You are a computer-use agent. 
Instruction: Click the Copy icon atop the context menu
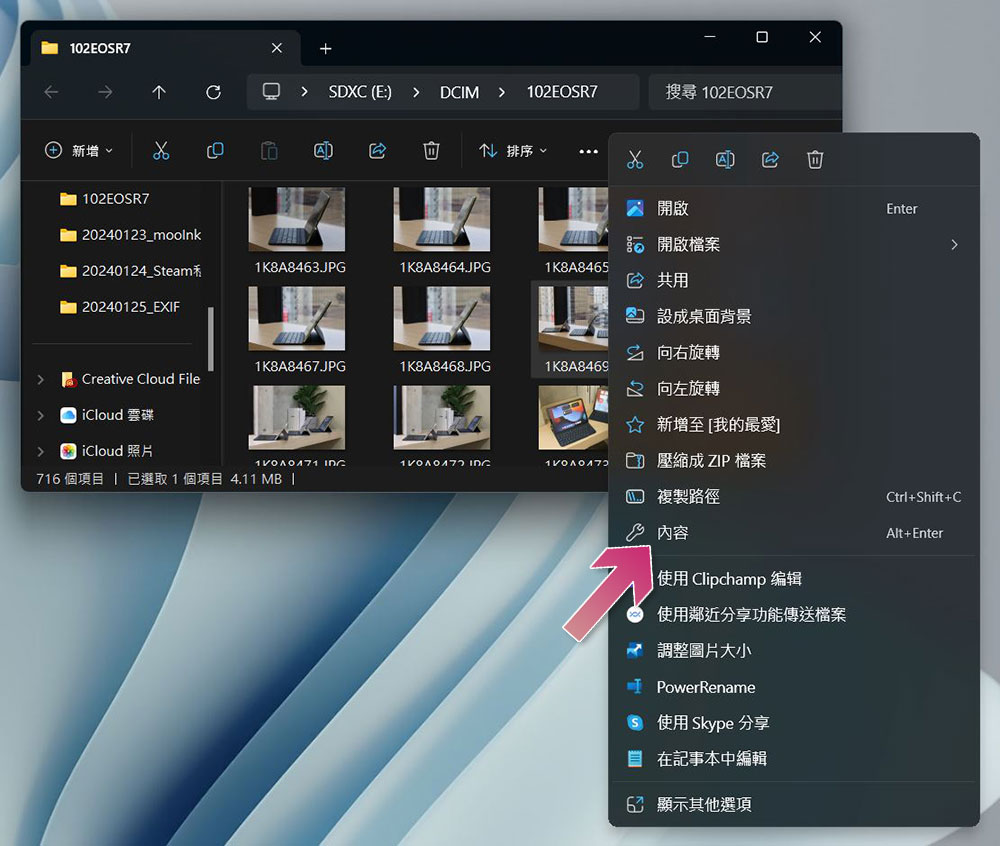point(680,159)
